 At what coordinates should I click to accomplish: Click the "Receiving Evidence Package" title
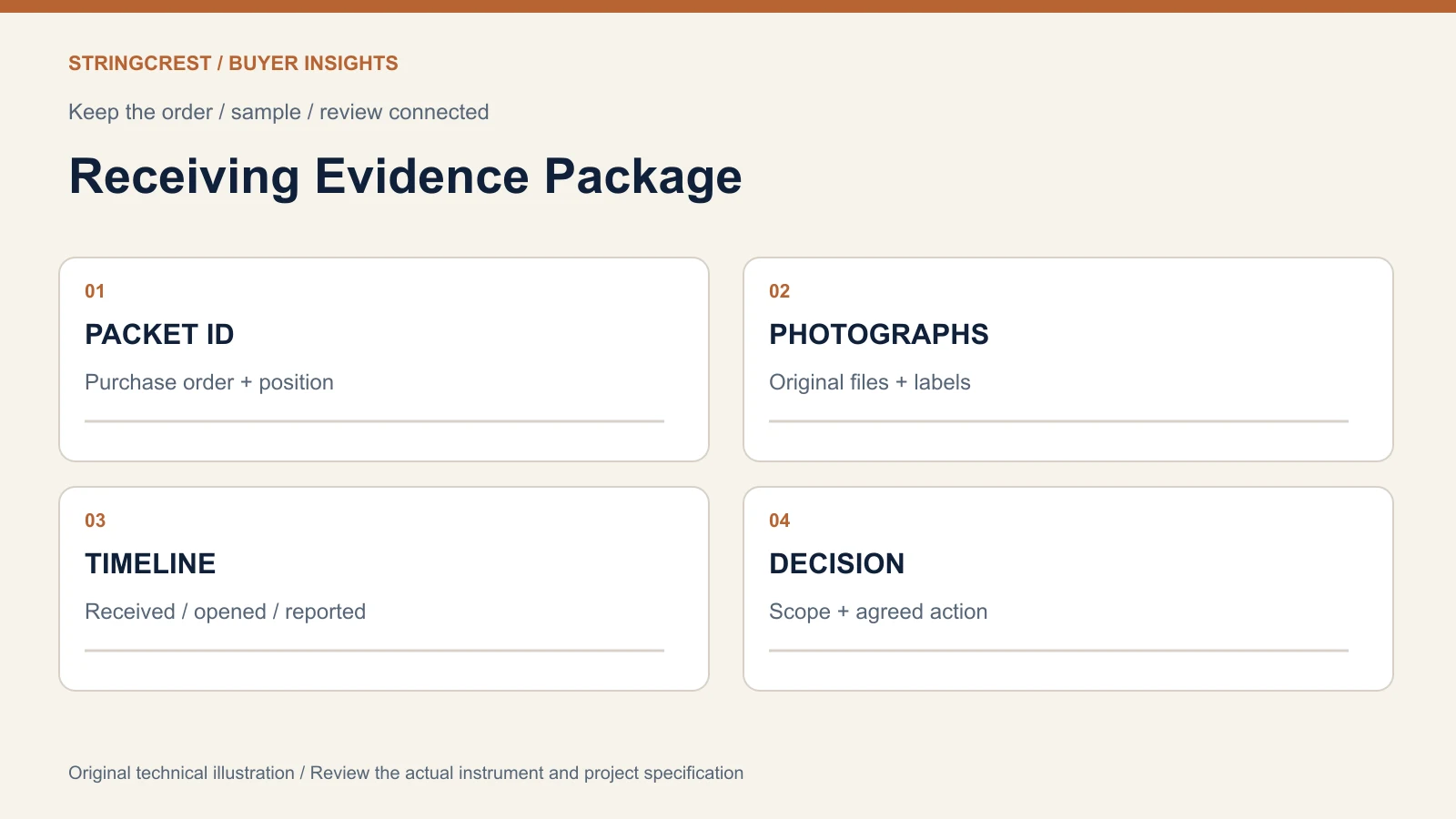pos(405,177)
